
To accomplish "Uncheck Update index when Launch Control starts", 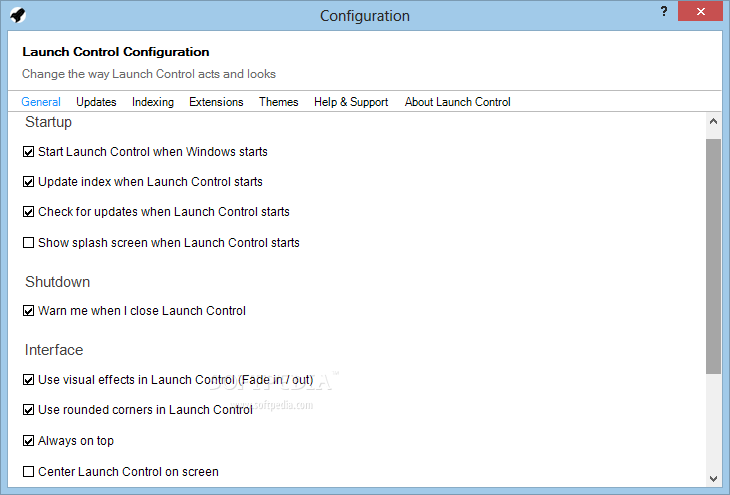I will 28,182.
